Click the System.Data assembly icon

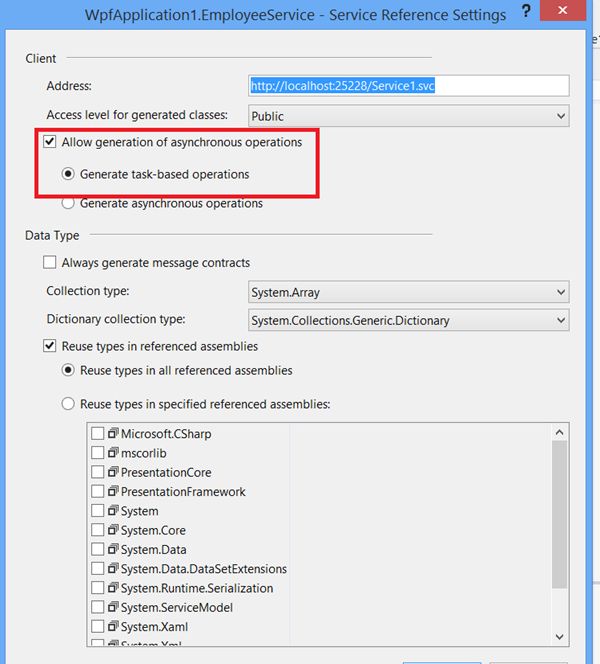coord(113,549)
